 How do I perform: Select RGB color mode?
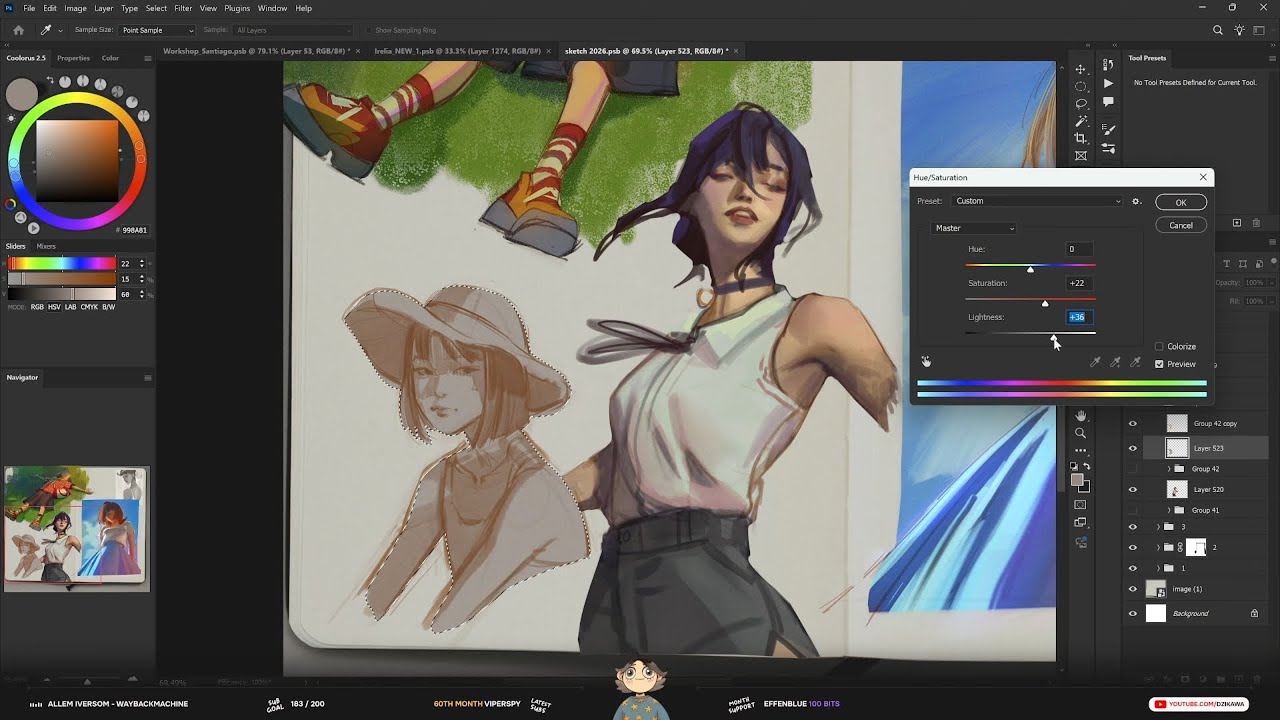coord(37,307)
